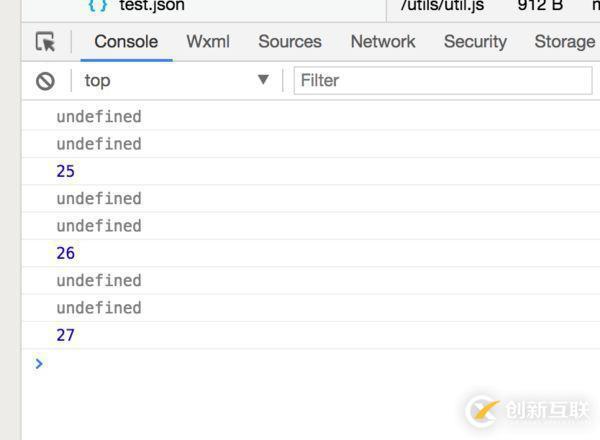Screen dimensions: 600x440
Task: Click the curly-braces icon beside test.json
Action: point(97,6)
